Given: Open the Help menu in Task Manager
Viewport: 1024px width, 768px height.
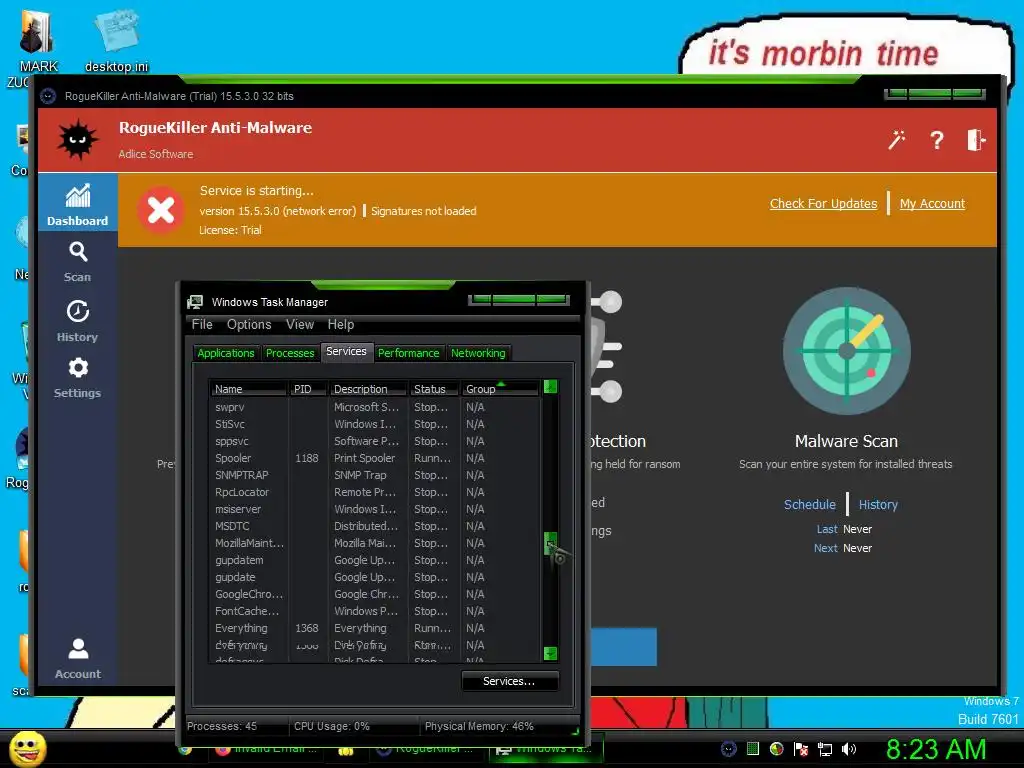Looking at the screenshot, I should pyautogui.click(x=340, y=324).
